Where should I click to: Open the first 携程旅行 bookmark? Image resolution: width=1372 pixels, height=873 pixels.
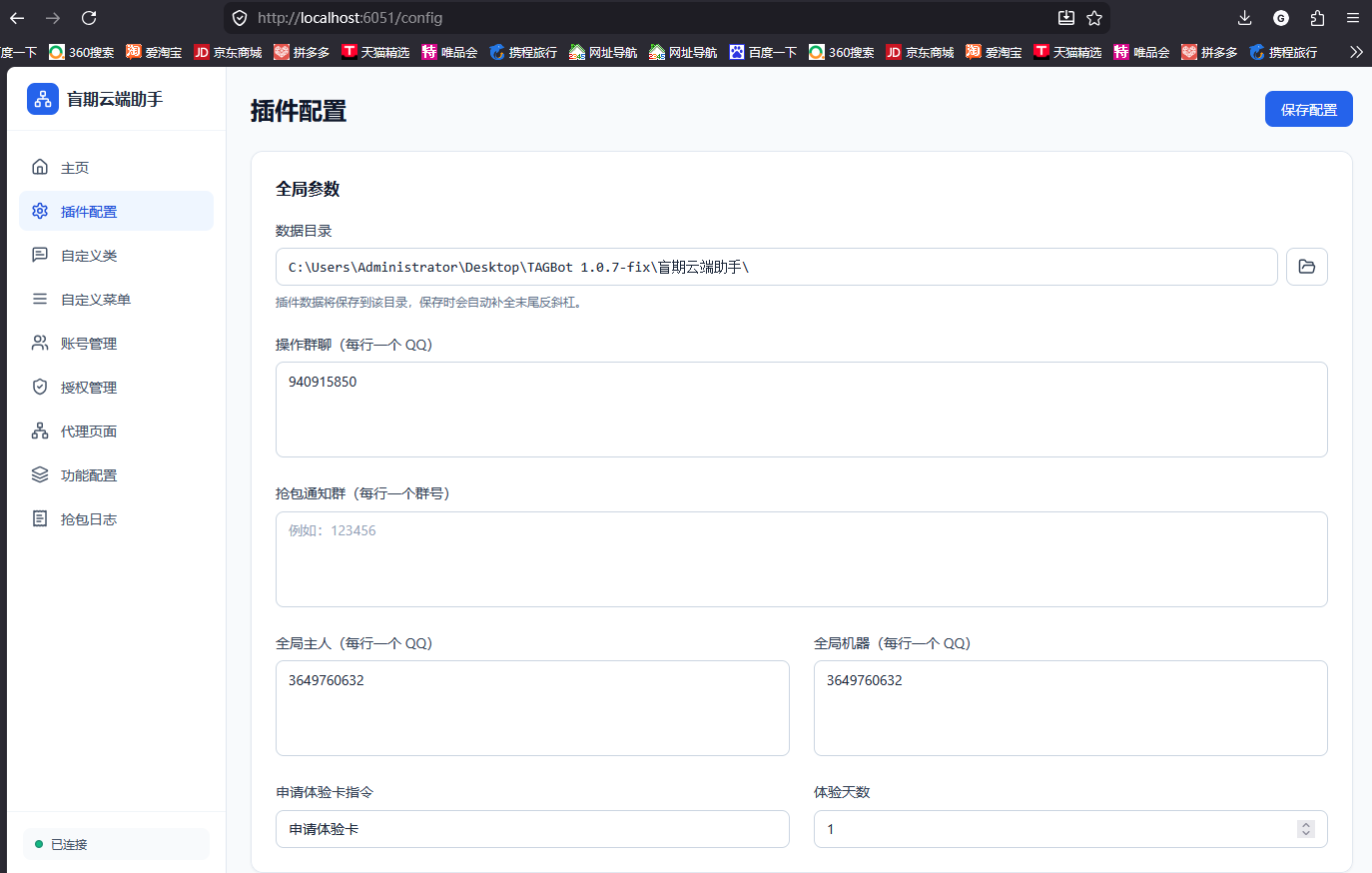coord(523,52)
